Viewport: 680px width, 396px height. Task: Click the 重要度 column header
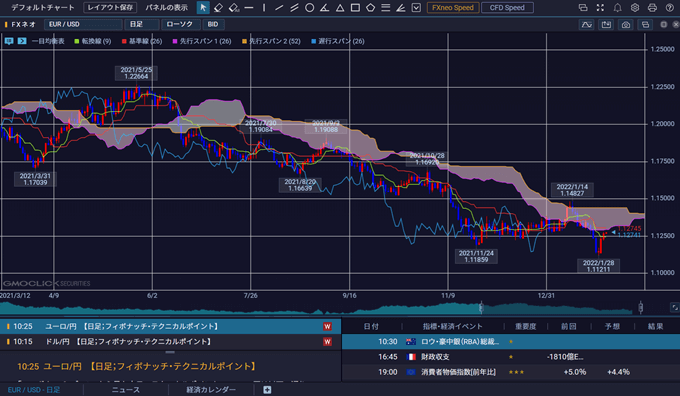click(x=526, y=327)
